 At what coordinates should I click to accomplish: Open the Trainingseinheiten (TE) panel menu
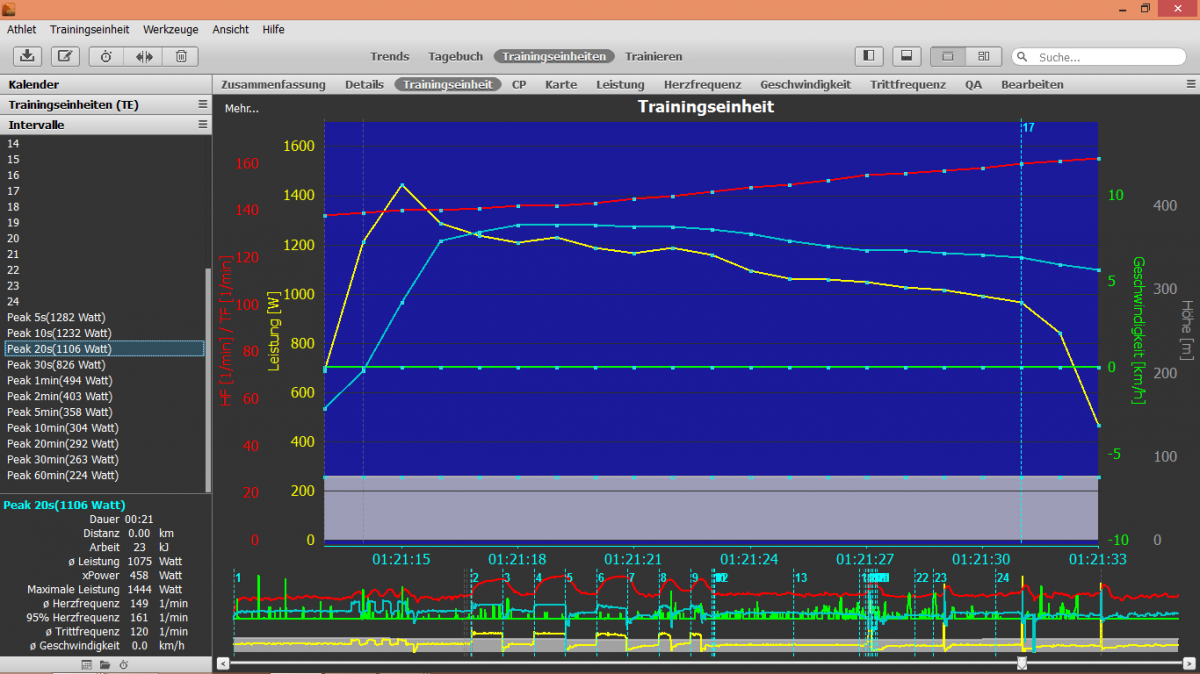point(202,105)
